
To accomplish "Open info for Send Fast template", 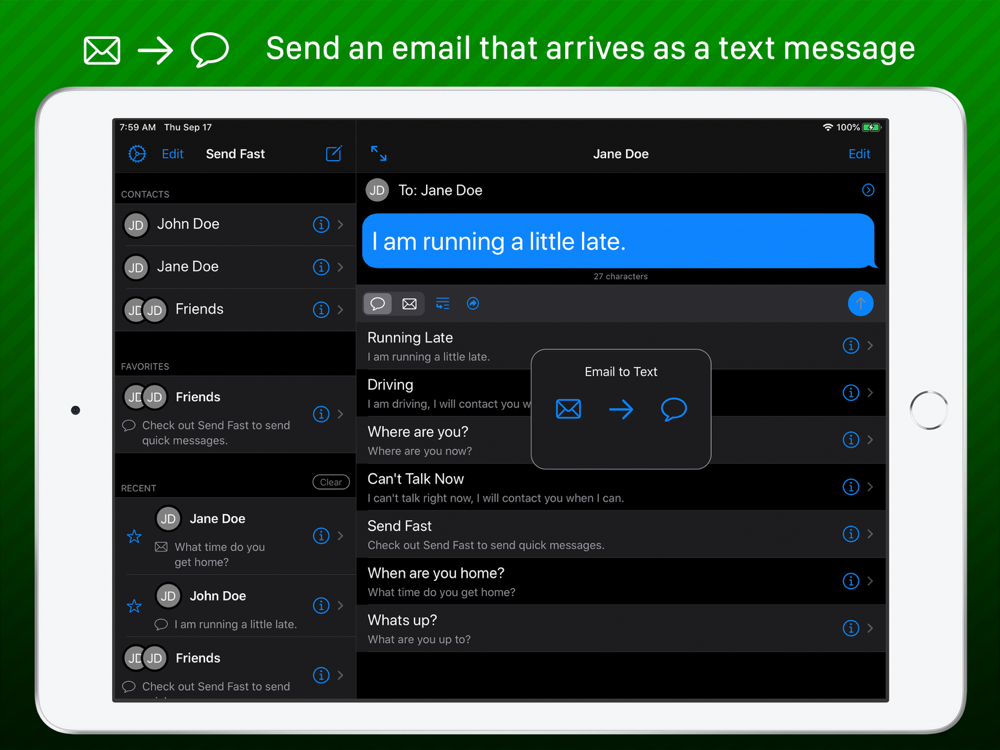I will click(x=851, y=534).
